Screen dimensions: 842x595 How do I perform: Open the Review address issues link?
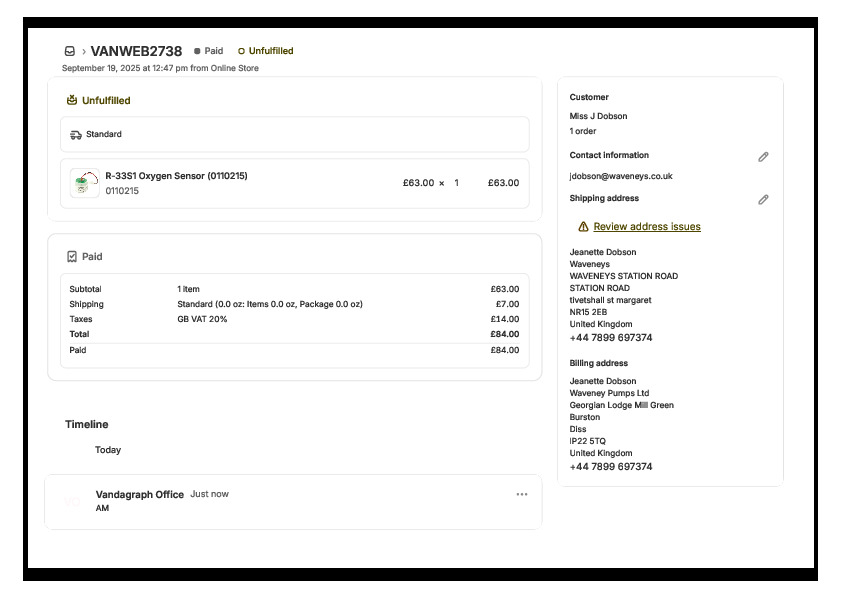646,227
